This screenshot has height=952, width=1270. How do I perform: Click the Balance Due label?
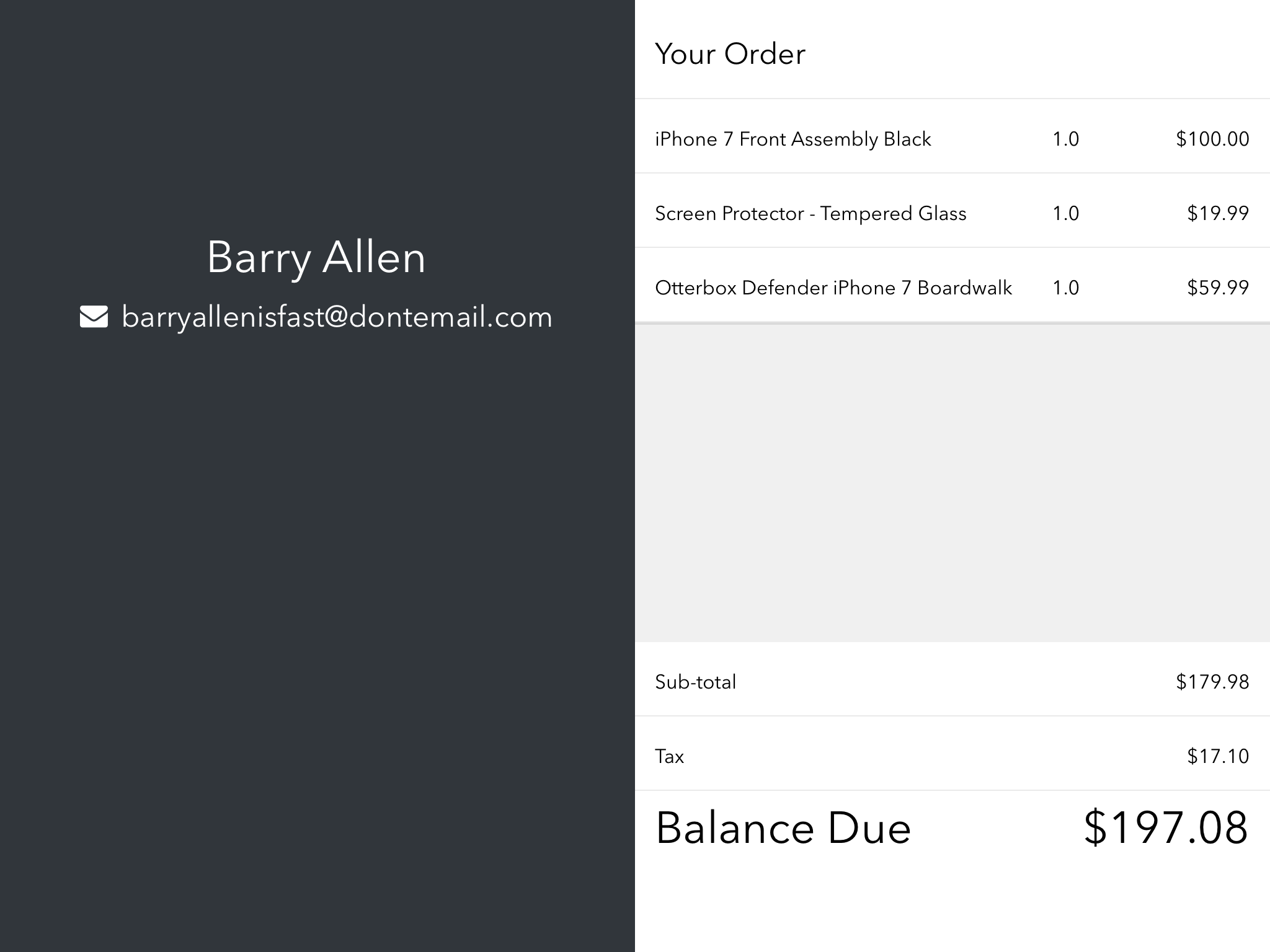click(783, 828)
